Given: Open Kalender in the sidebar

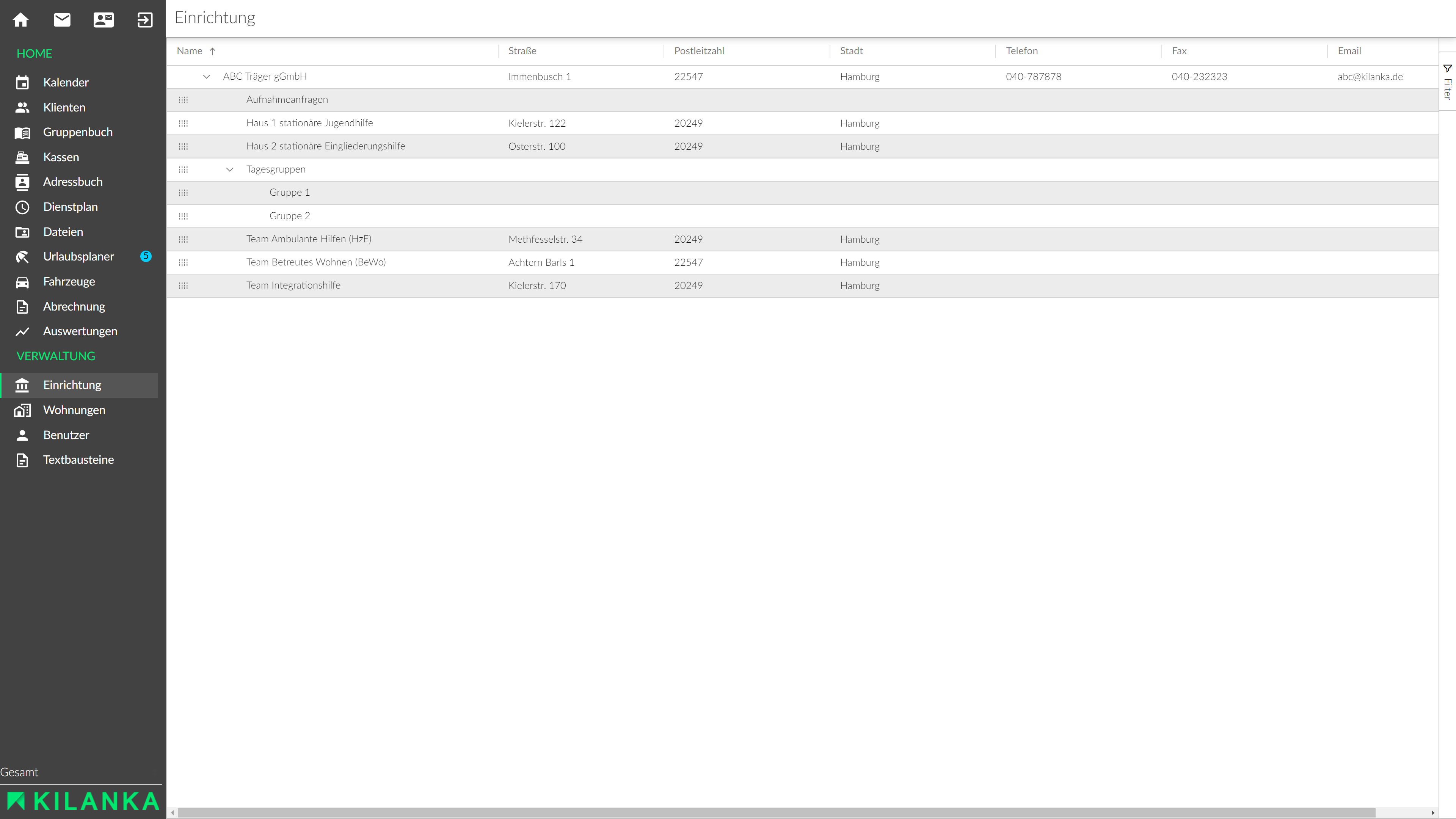Looking at the screenshot, I should (x=66, y=83).
